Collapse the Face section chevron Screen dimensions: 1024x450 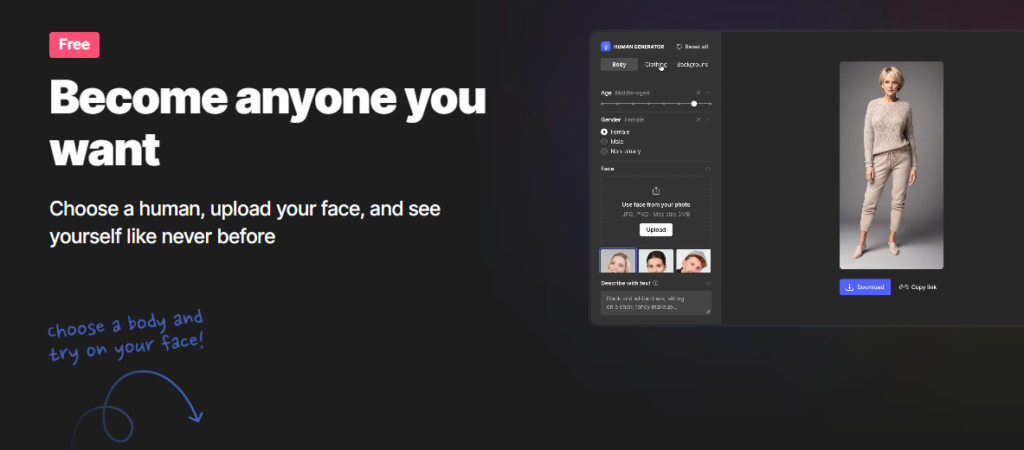(708, 169)
